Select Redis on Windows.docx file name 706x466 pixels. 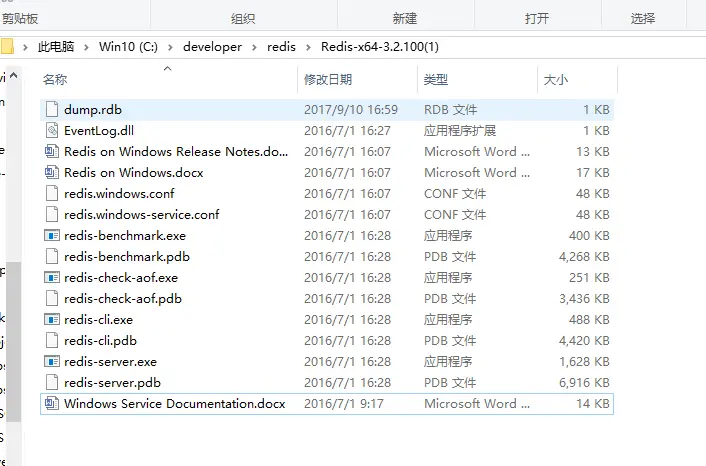point(134,172)
